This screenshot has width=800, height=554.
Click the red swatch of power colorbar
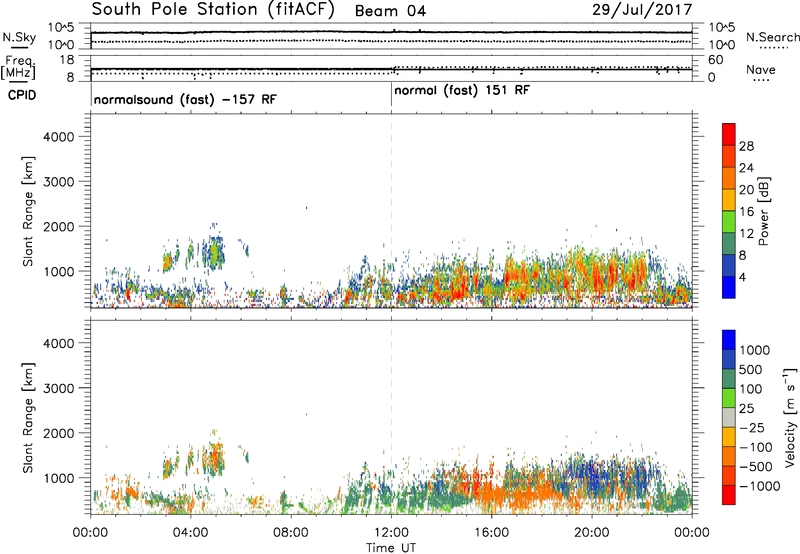pyautogui.click(x=729, y=134)
